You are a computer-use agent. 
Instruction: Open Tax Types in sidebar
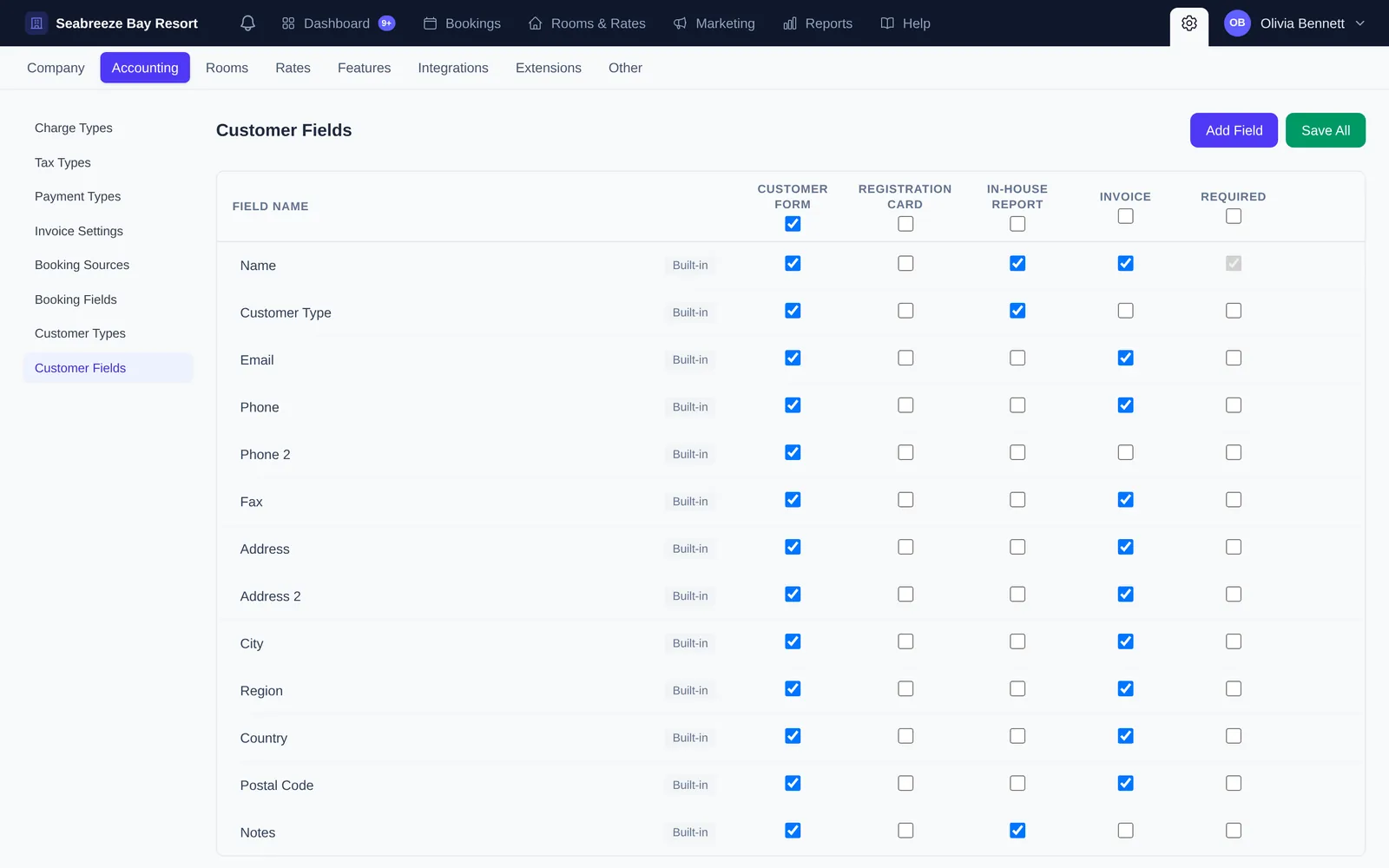[x=108, y=162]
